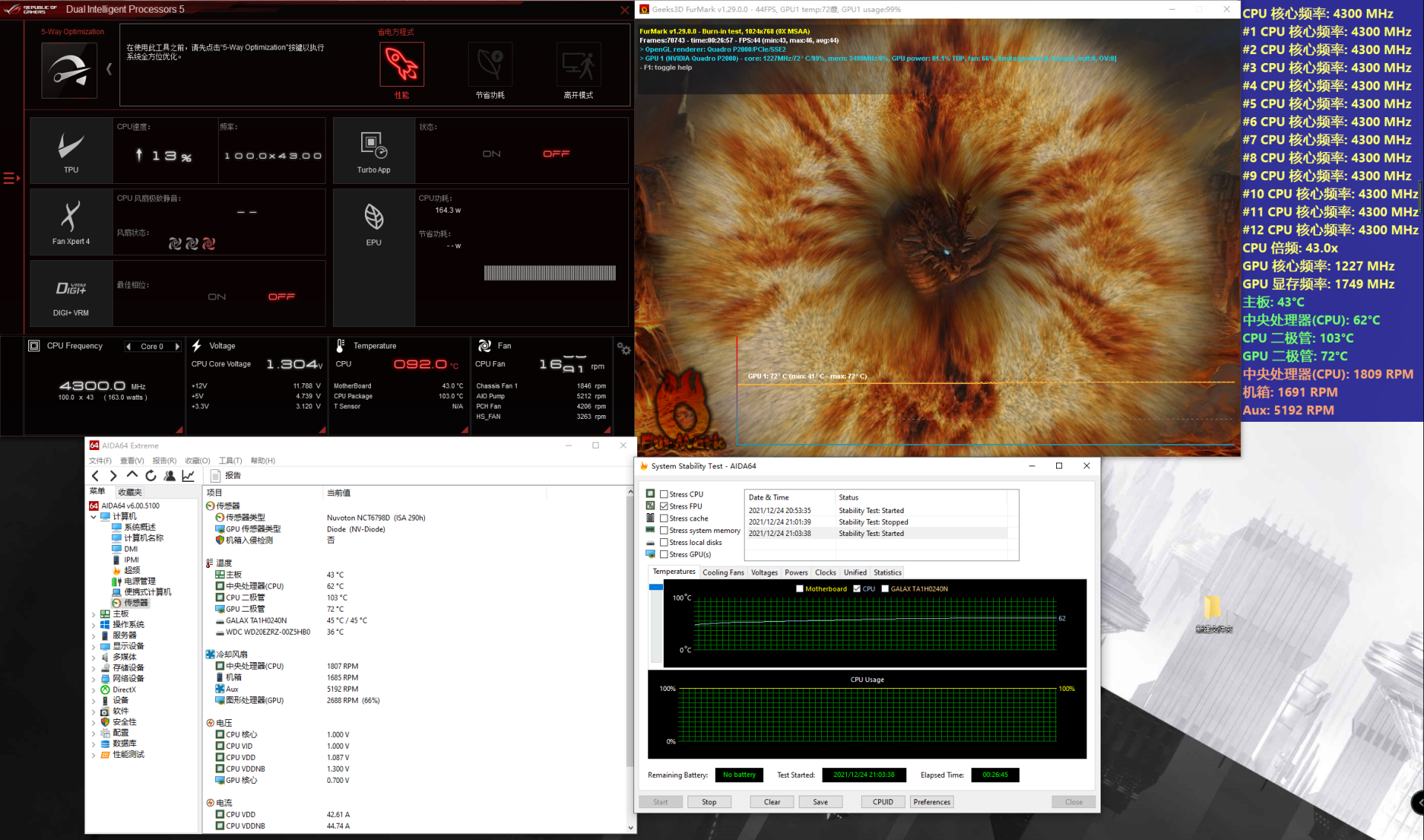Switch to Statistics tab

pos(887,572)
